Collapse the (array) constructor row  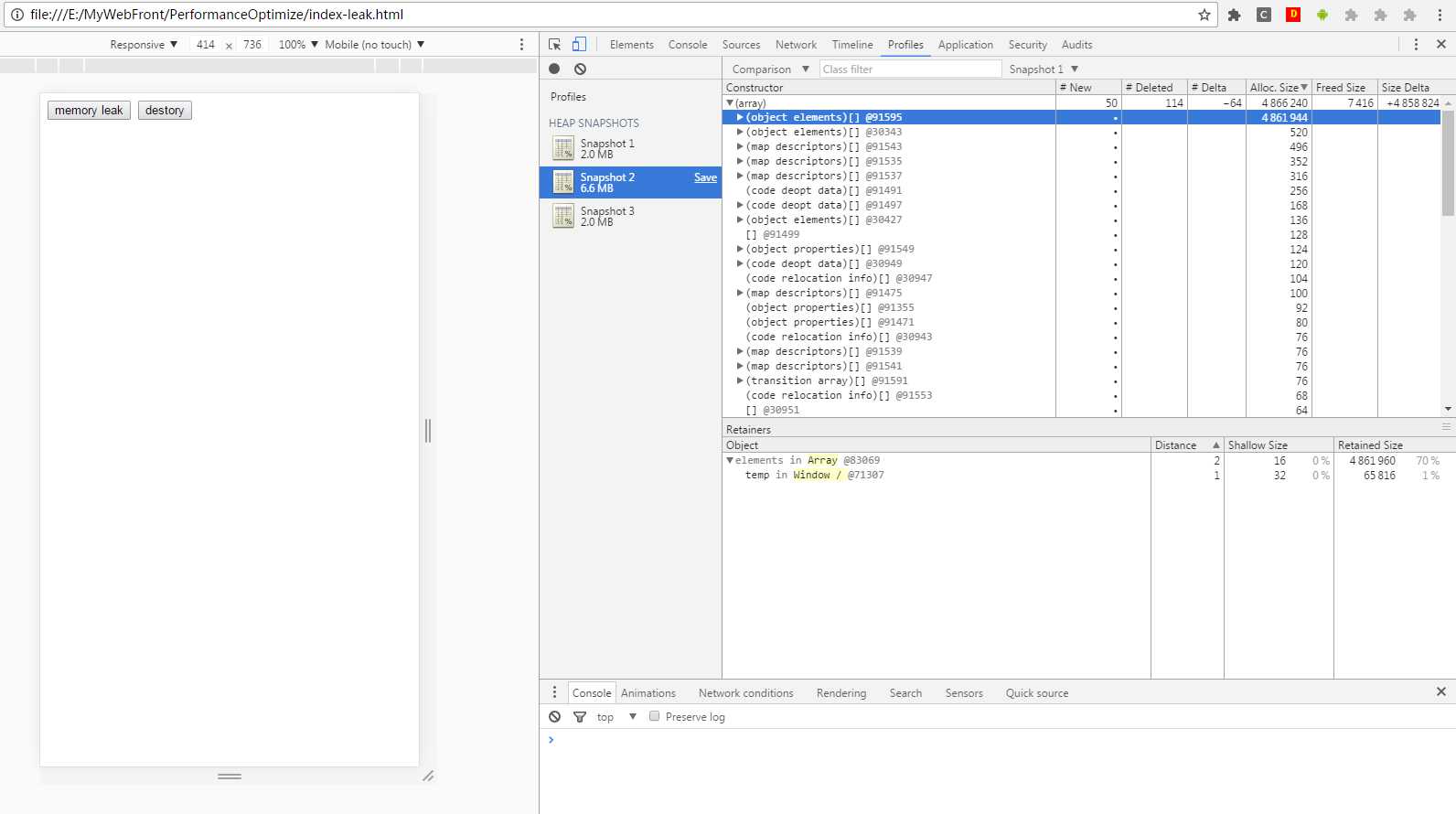730,103
